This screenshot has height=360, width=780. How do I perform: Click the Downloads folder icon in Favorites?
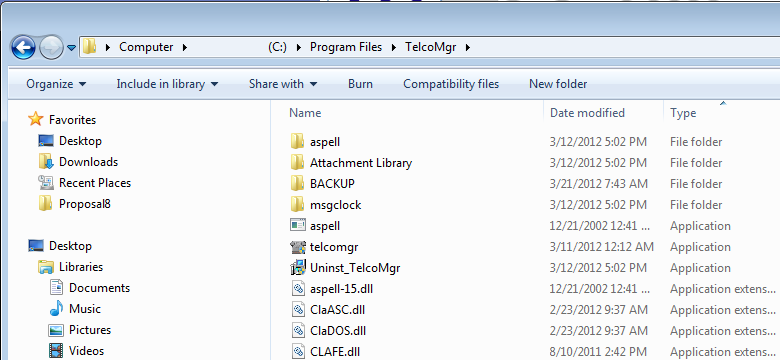[x=46, y=162]
